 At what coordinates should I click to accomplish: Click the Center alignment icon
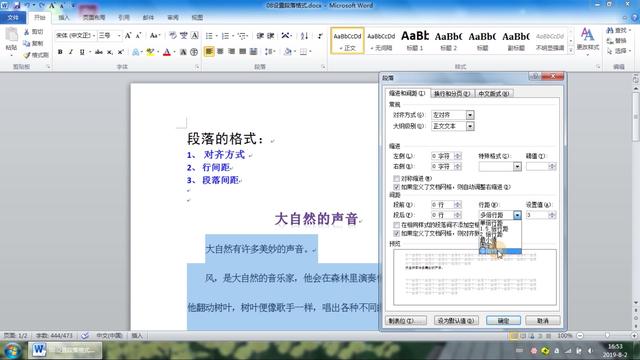point(220,51)
